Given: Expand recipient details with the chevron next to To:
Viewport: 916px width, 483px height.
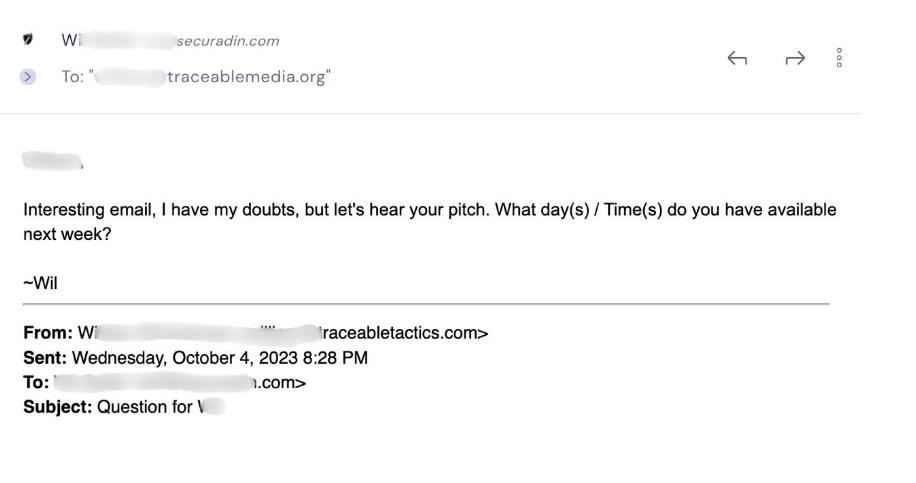Looking at the screenshot, I should coord(27,77).
